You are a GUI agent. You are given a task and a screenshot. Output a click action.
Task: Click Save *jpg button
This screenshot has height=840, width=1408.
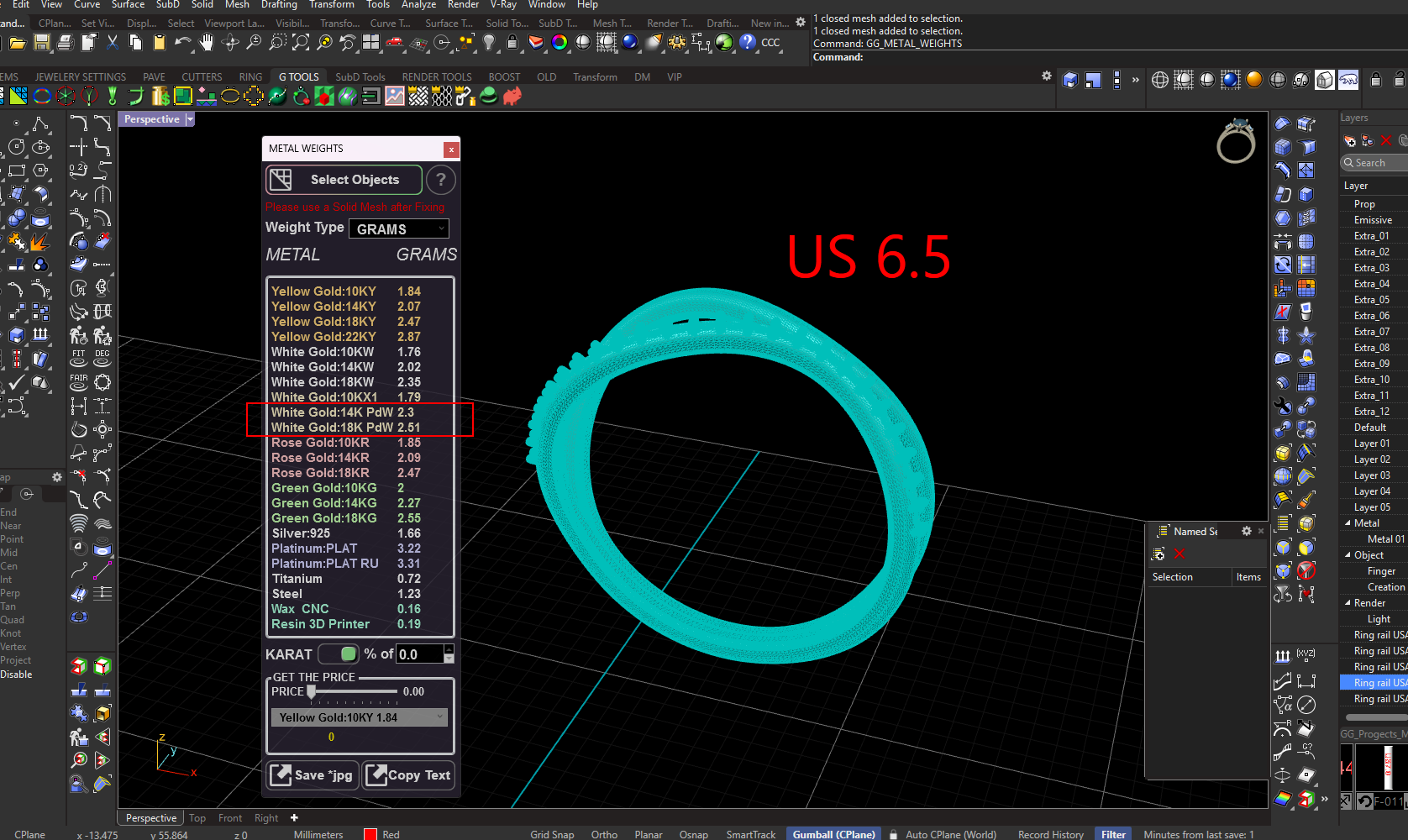pyautogui.click(x=313, y=775)
